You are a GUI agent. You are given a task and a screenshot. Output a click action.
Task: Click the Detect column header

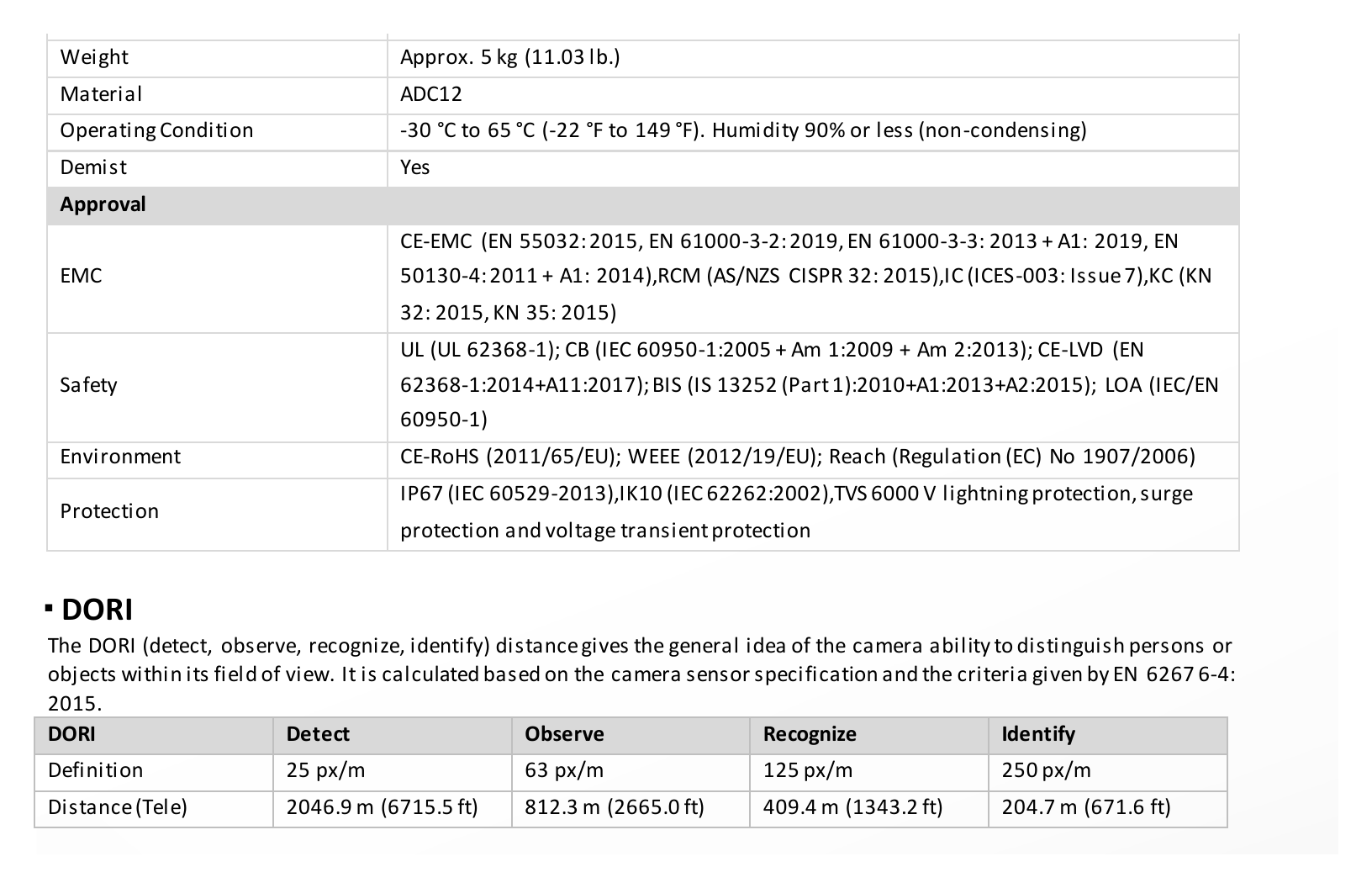(x=318, y=734)
